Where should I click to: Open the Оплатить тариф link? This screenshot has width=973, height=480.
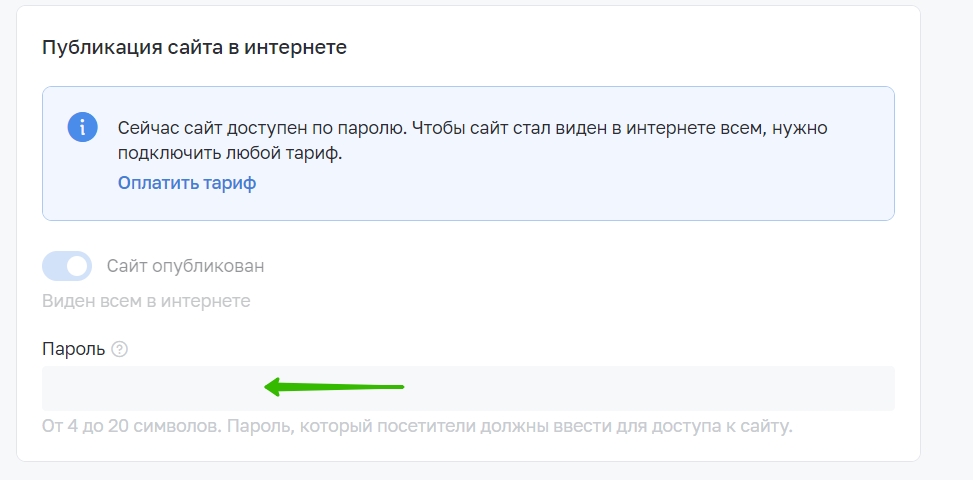(187, 183)
